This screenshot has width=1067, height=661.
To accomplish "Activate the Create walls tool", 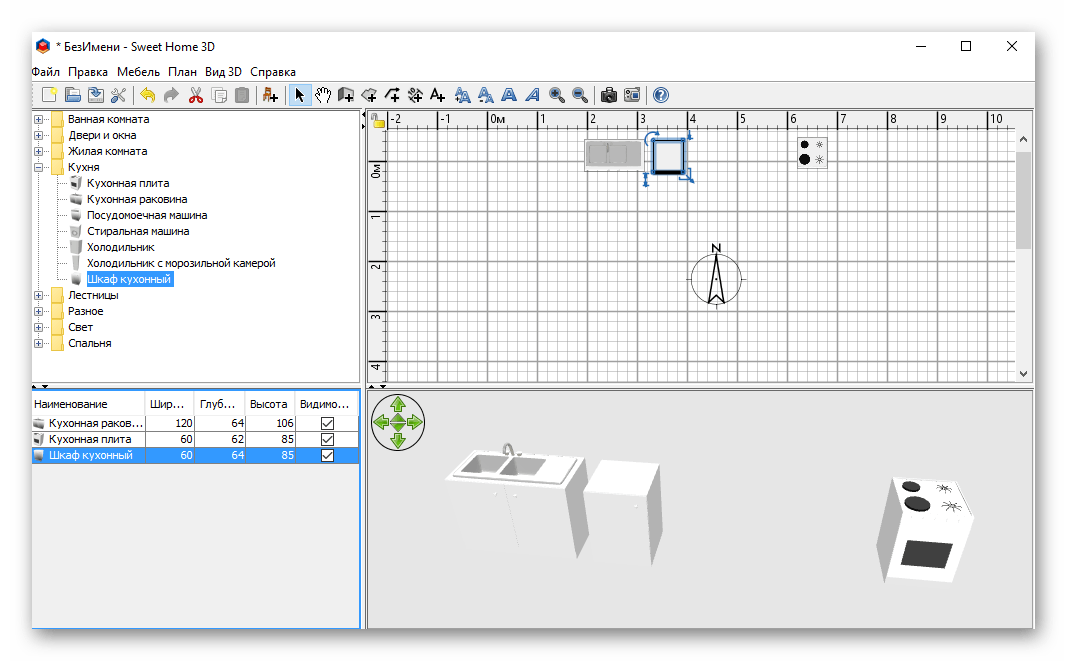I will point(346,95).
